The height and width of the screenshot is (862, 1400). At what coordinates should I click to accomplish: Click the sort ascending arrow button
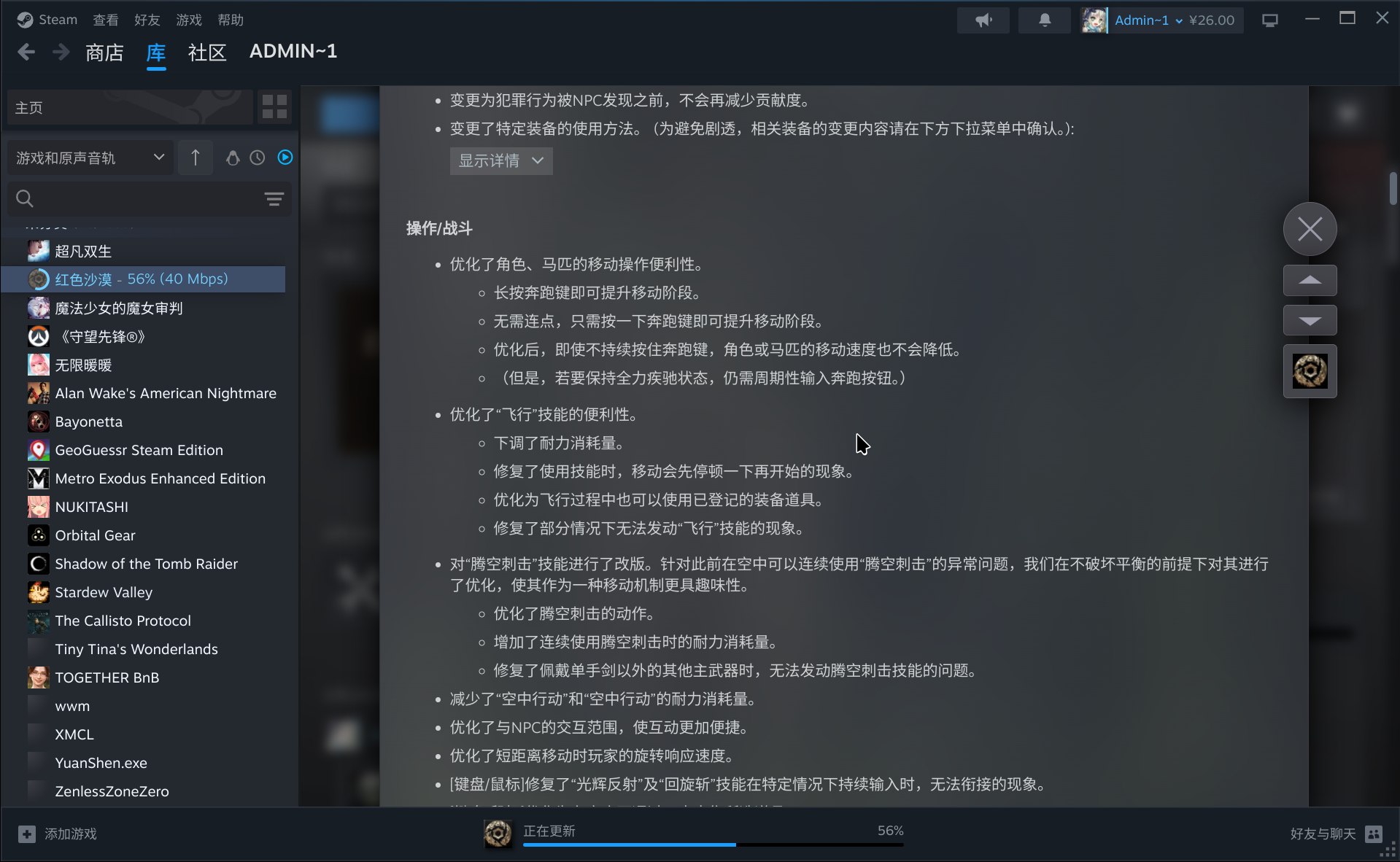point(196,157)
